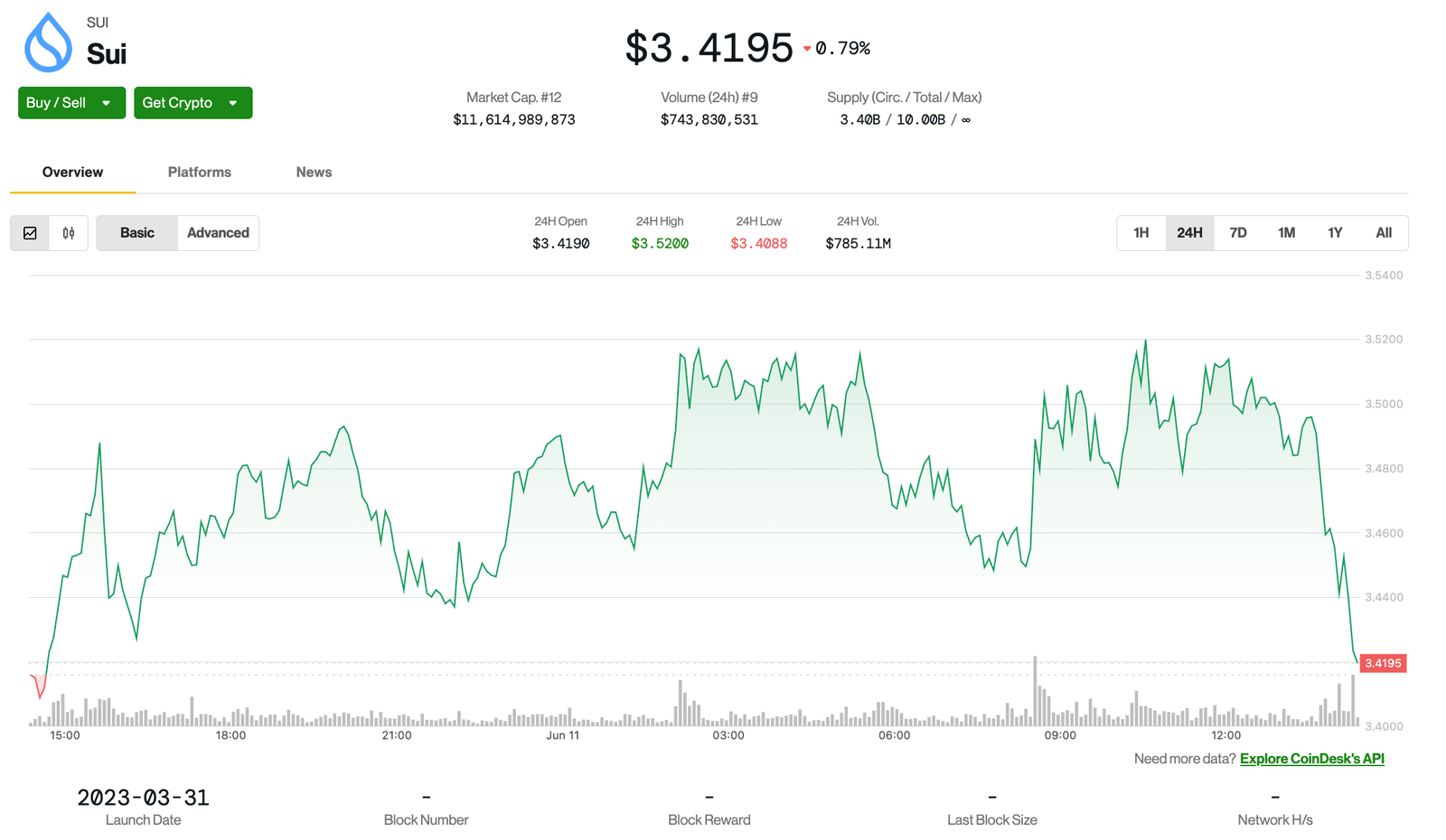
Task: Switch to the candlestick chart view
Action: (x=68, y=233)
